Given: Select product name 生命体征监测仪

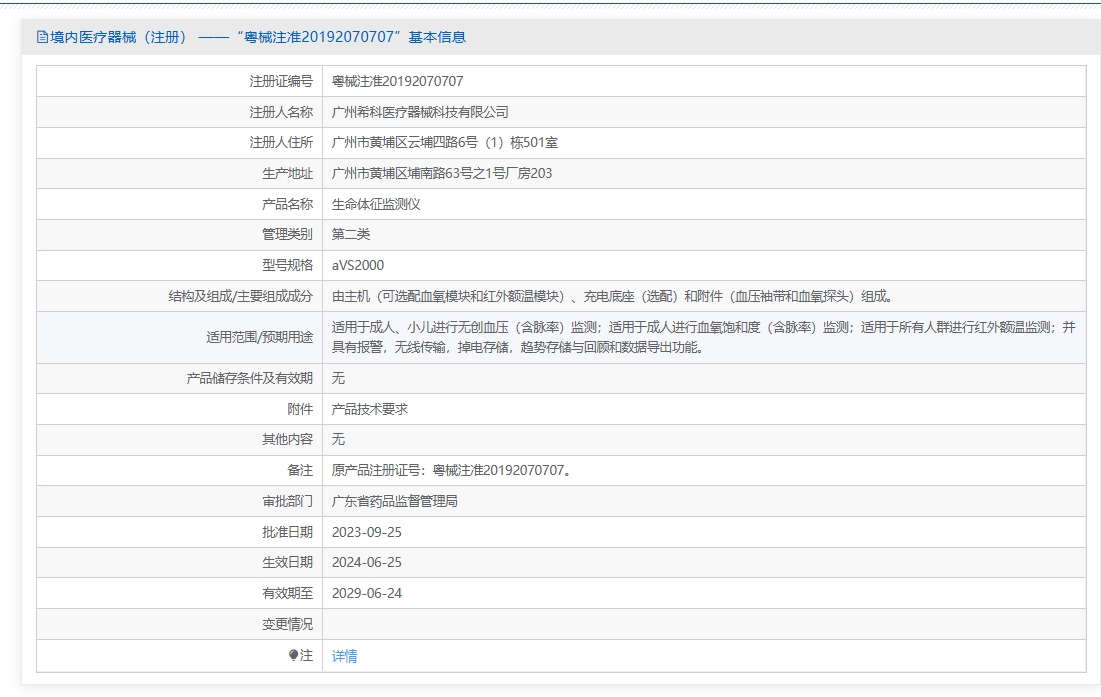Looking at the screenshot, I should click(x=376, y=204).
